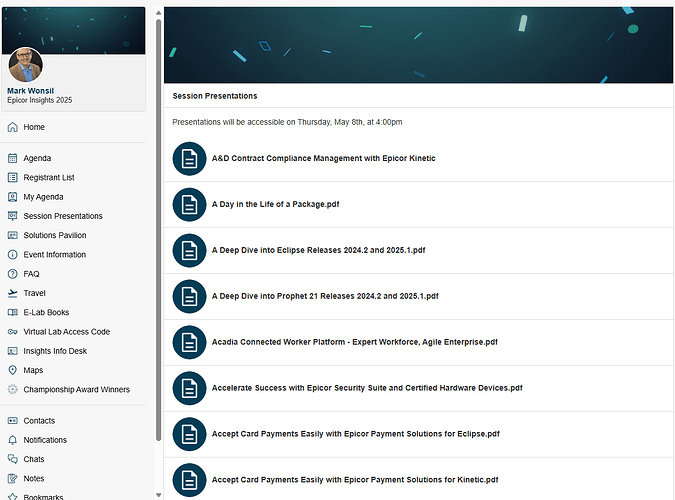The image size is (675, 500).
Task: Click document icon for Payment Solutions for Kinetic
Action: click(189, 480)
